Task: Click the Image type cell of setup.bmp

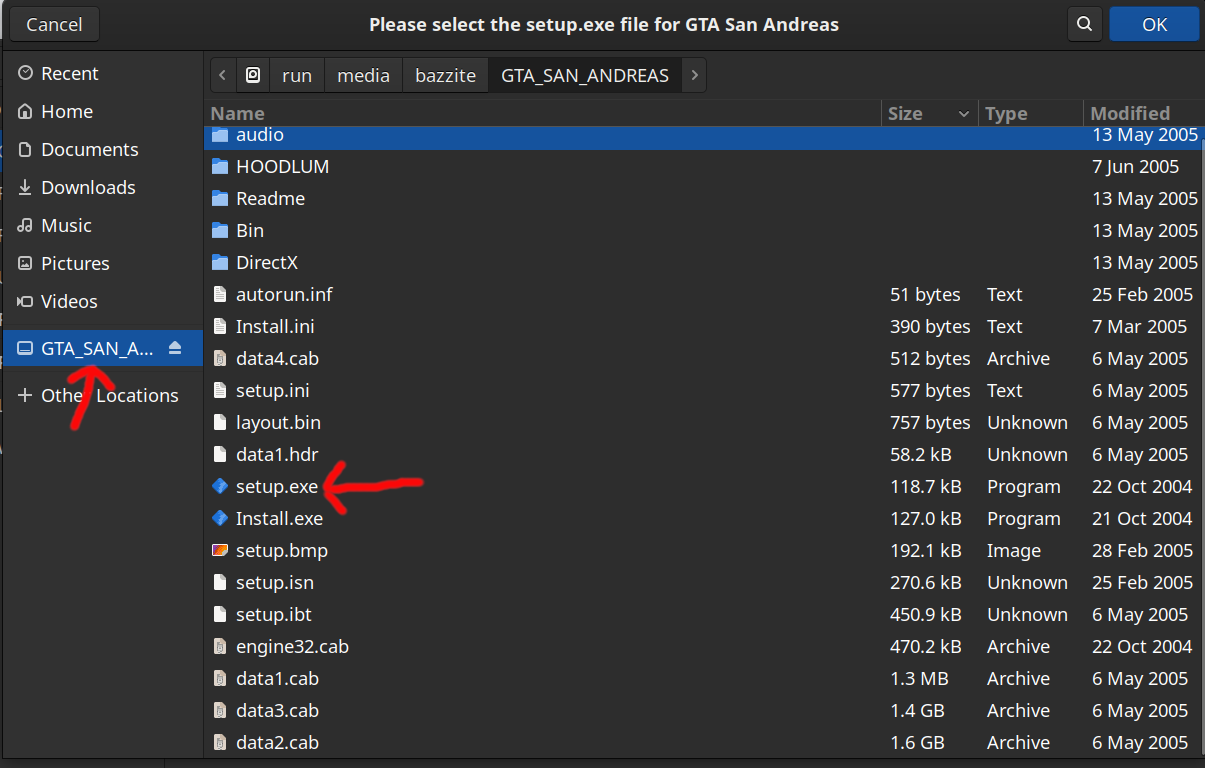Action: click(1014, 550)
